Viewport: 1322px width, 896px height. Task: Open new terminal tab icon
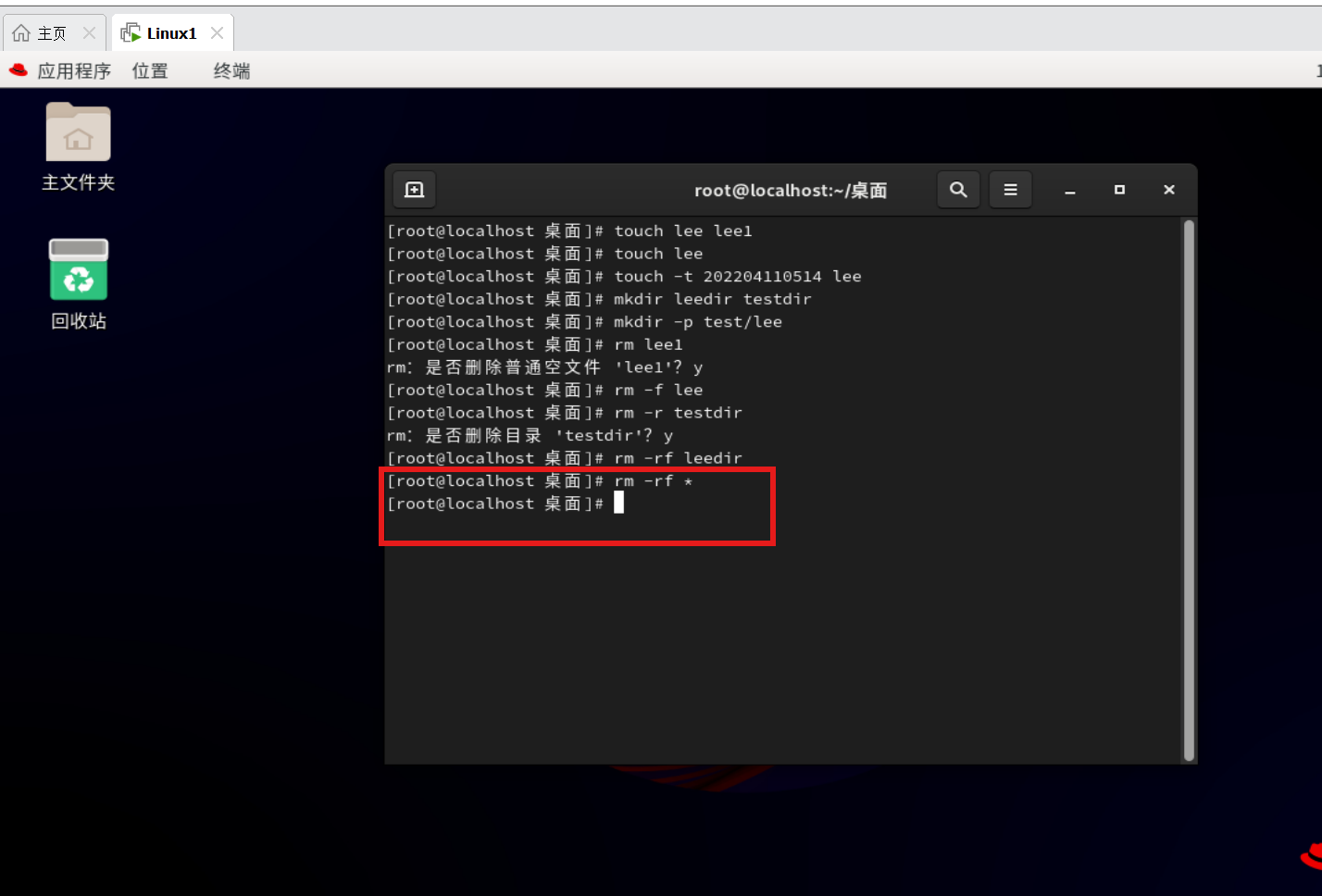[x=415, y=190]
